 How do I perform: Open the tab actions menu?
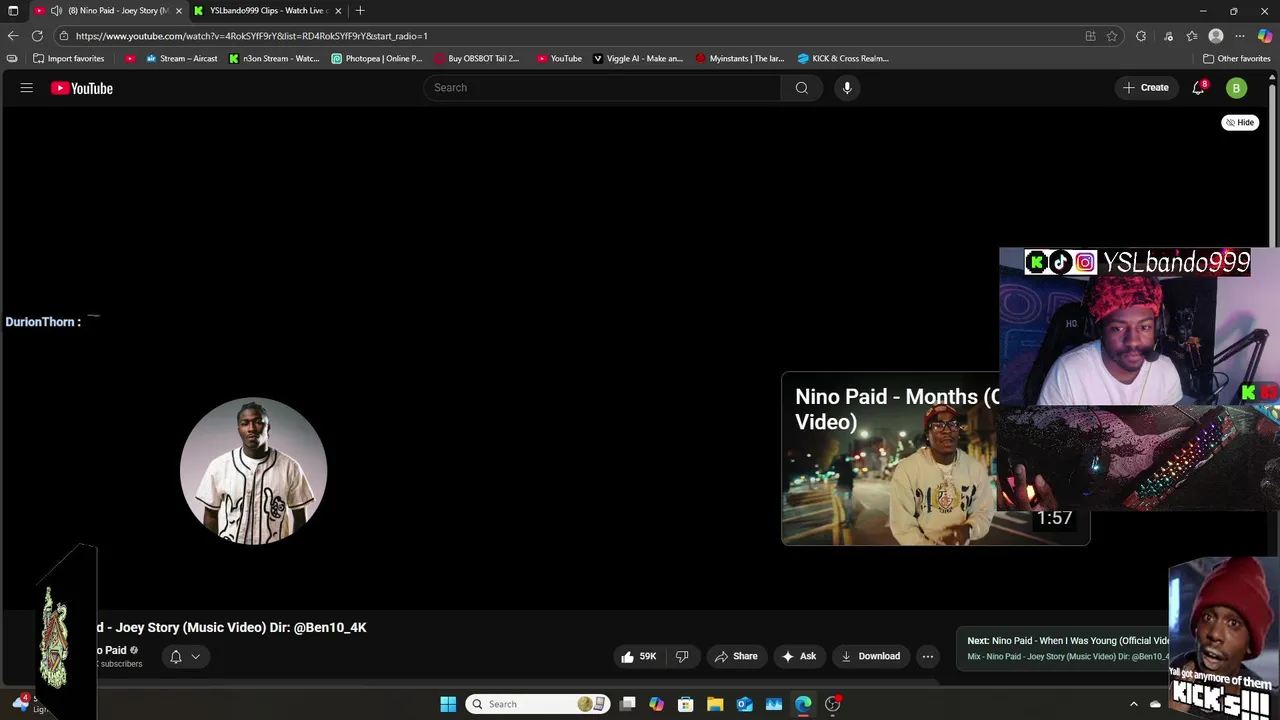[13, 11]
